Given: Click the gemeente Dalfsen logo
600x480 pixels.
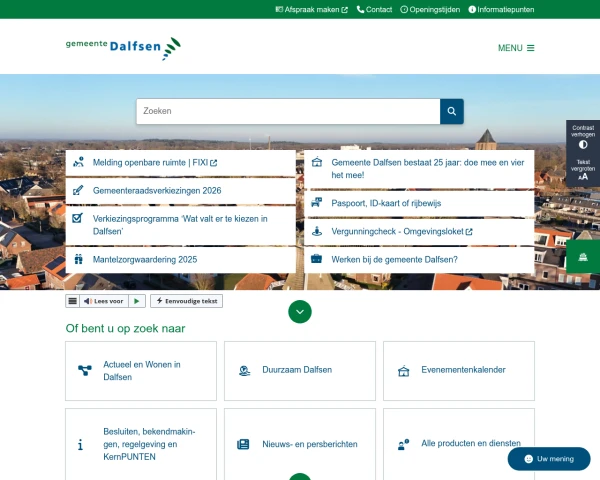Looking at the screenshot, I should tap(123, 48).
